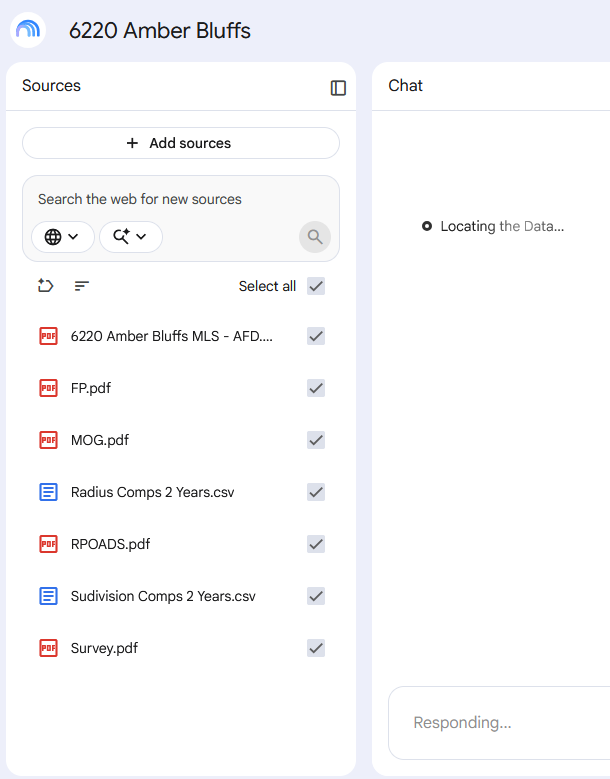The width and height of the screenshot is (610, 779).
Task: Open the MOG.pdf source
Action: tap(100, 440)
